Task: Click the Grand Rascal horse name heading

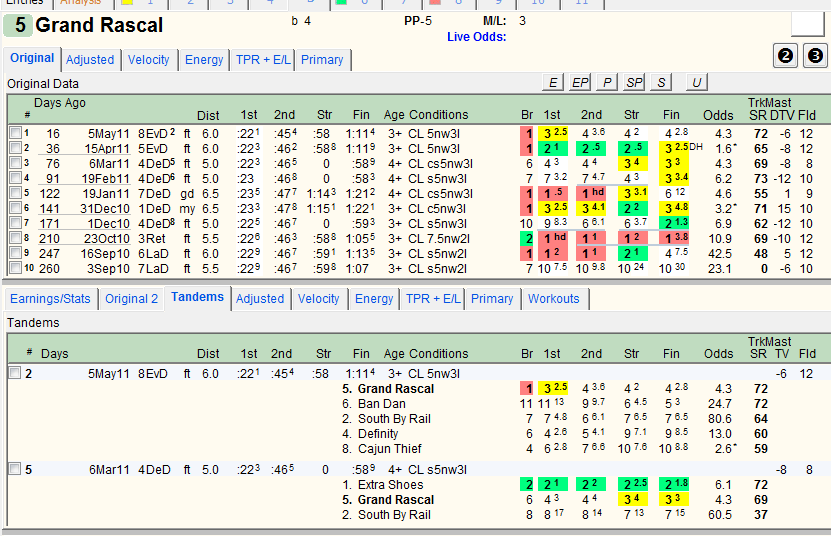Action: (x=99, y=25)
